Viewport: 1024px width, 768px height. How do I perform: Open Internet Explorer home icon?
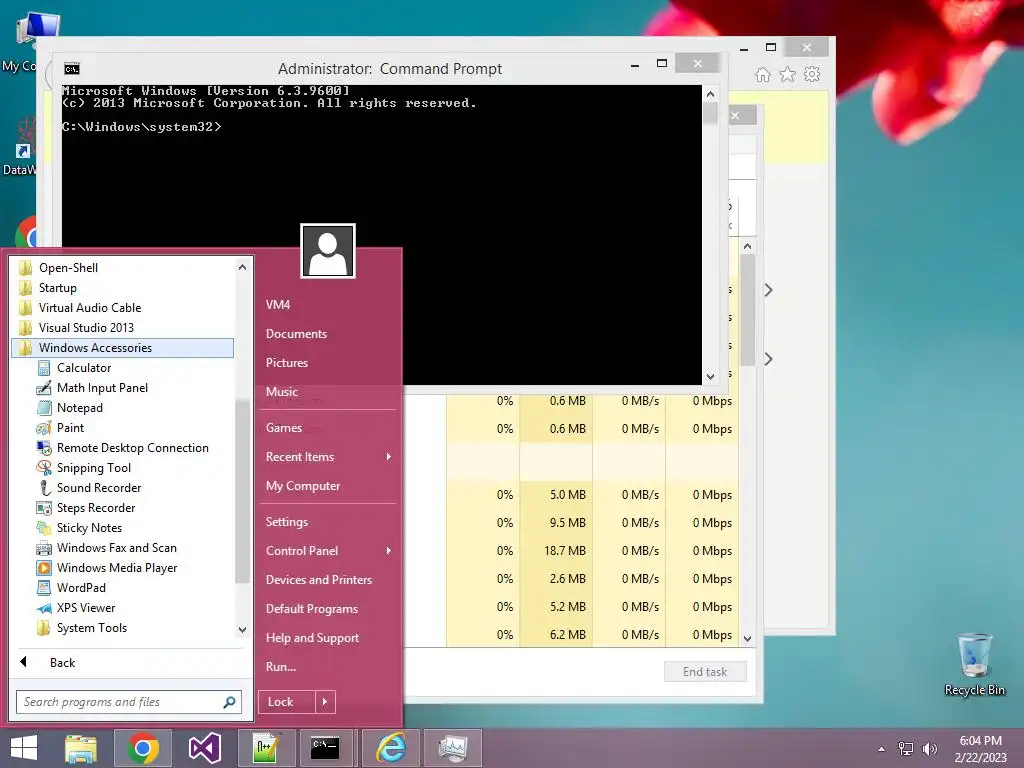(x=763, y=74)
